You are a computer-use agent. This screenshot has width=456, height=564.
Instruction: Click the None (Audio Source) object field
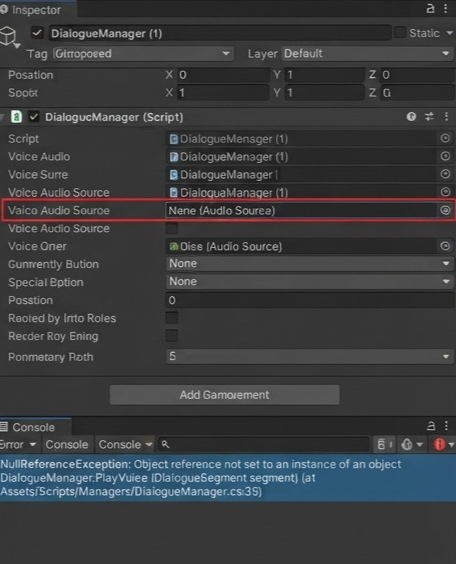301,210
